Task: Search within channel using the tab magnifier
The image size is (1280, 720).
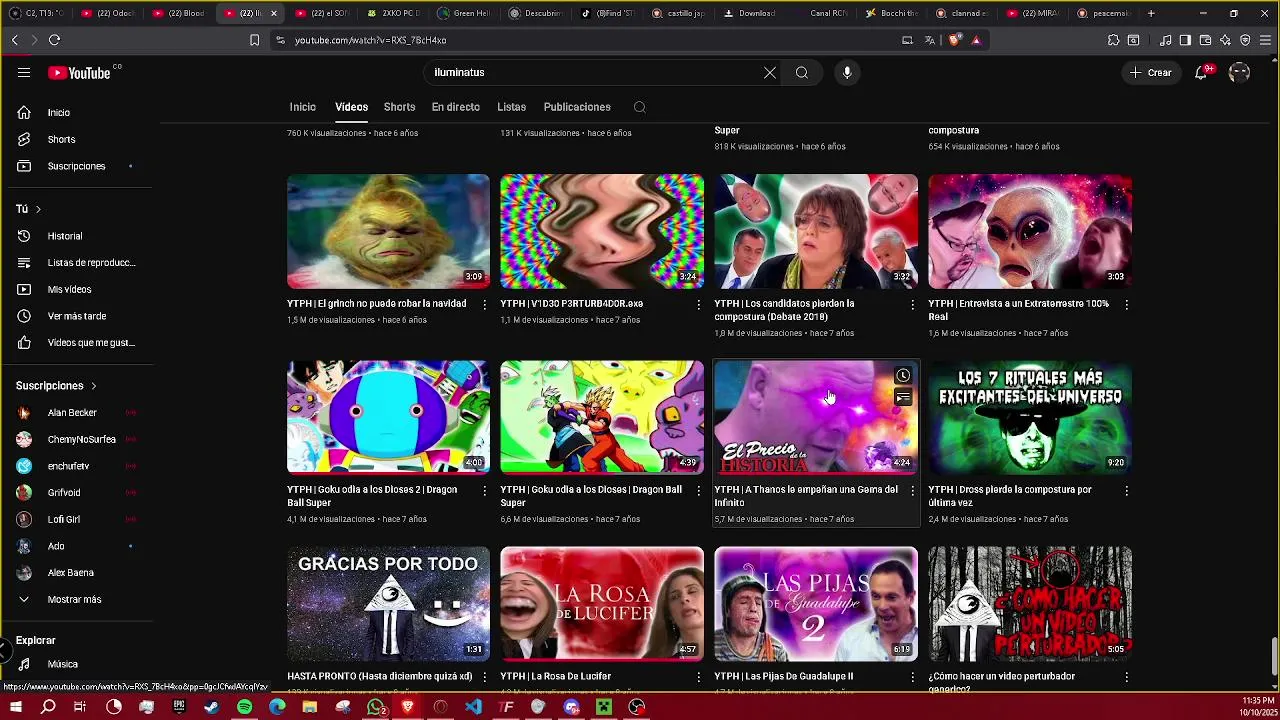Action: pyautogui.click(x=640, y=107)
